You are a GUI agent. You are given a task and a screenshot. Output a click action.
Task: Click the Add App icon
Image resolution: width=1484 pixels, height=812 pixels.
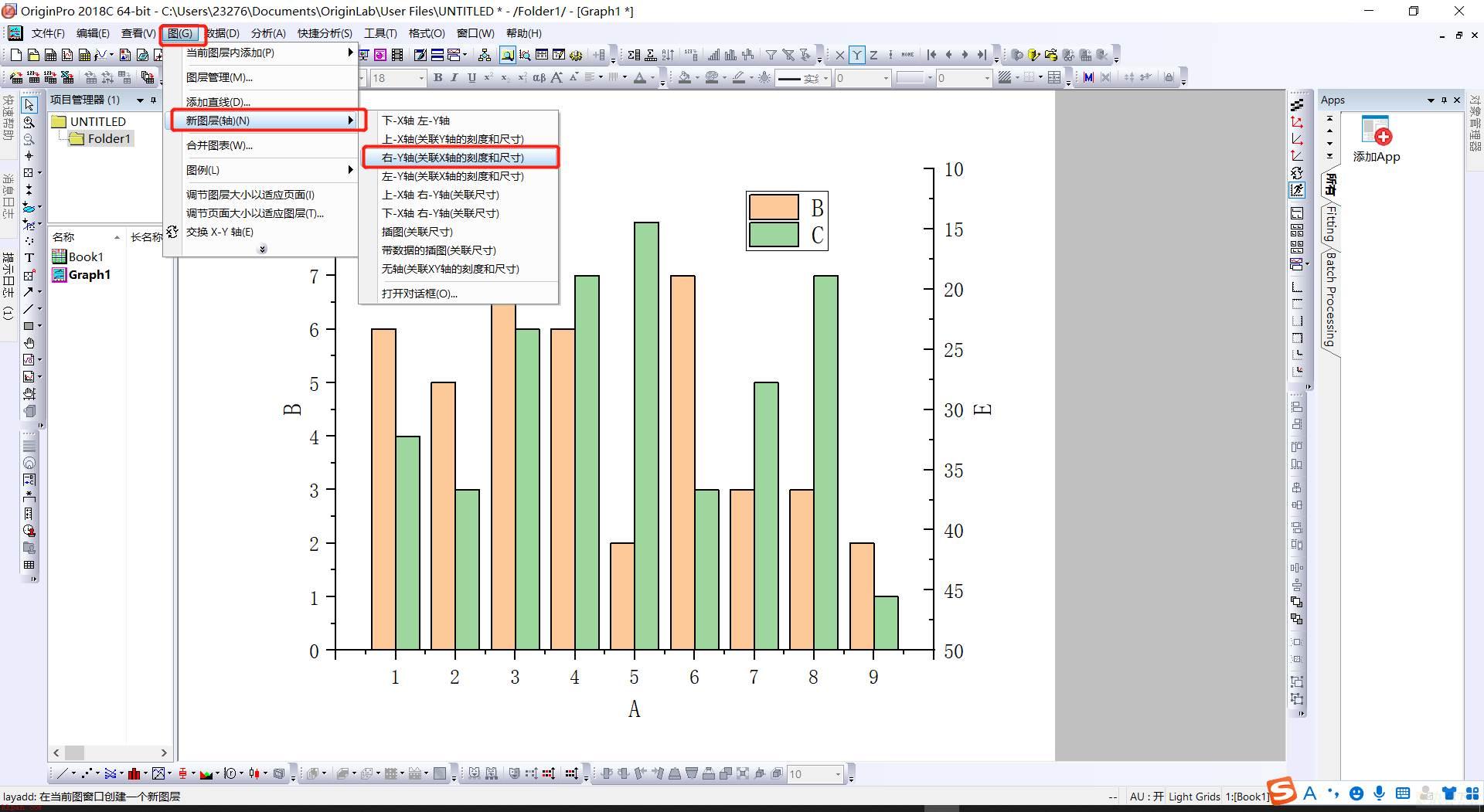pyautogui.click(x=1376, y=131)
